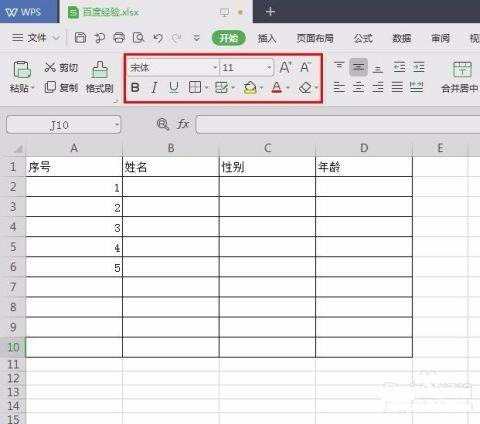This screenshot has width=480, height=424.
Task: Click the fx insert function button
Action: coord(183,124)
